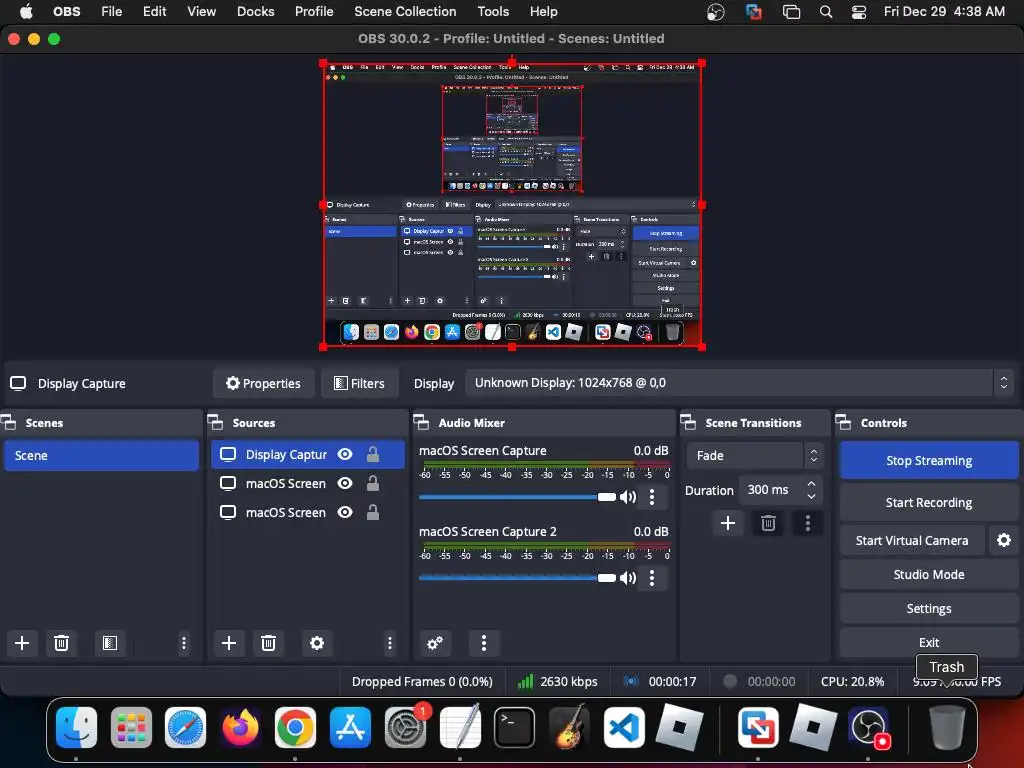Viewport: 1024px width, 768px height.
Task: Open the File menu
Action: point(112,12)
